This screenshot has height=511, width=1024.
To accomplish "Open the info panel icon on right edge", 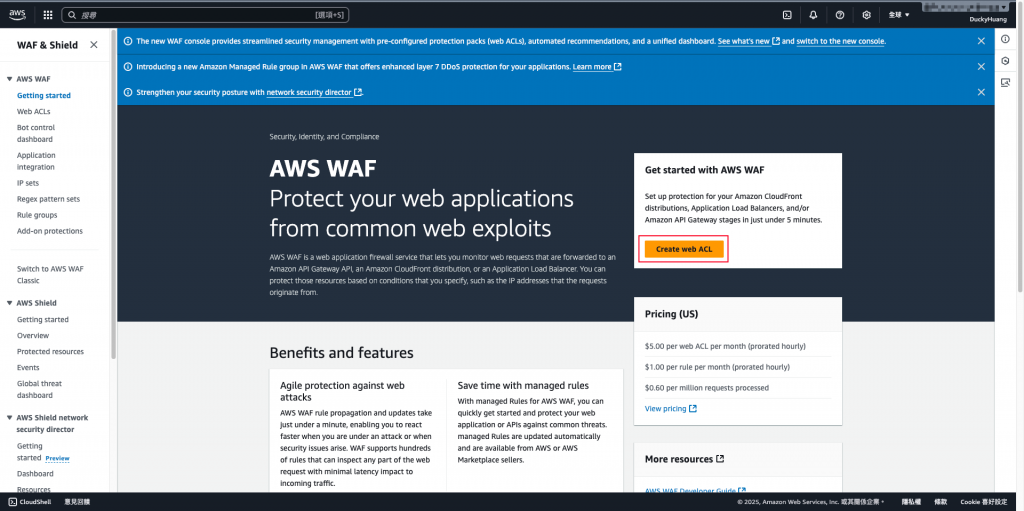I will coord(1006,39).
